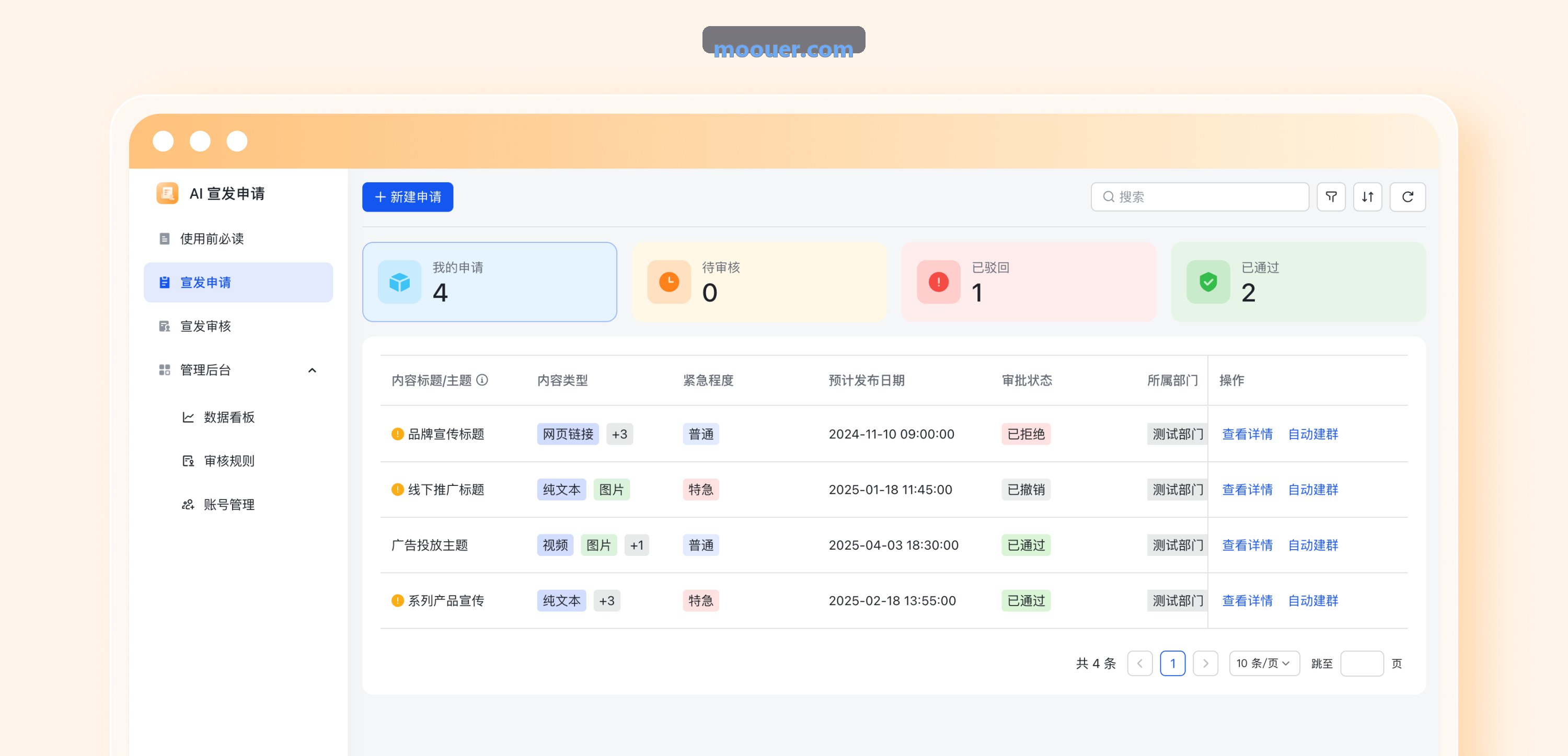
Task: View details of 品牌宣传标题 row
Action: (x=1247, y=434)
